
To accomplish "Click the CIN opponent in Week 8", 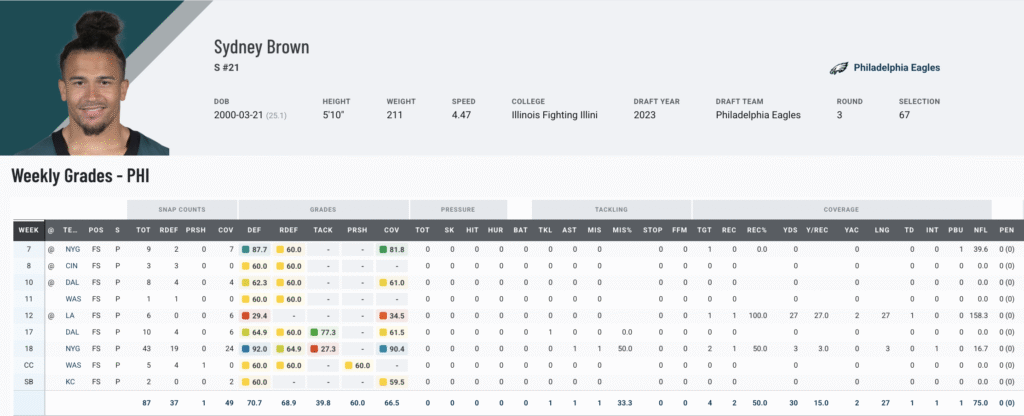I will (72, 265).
